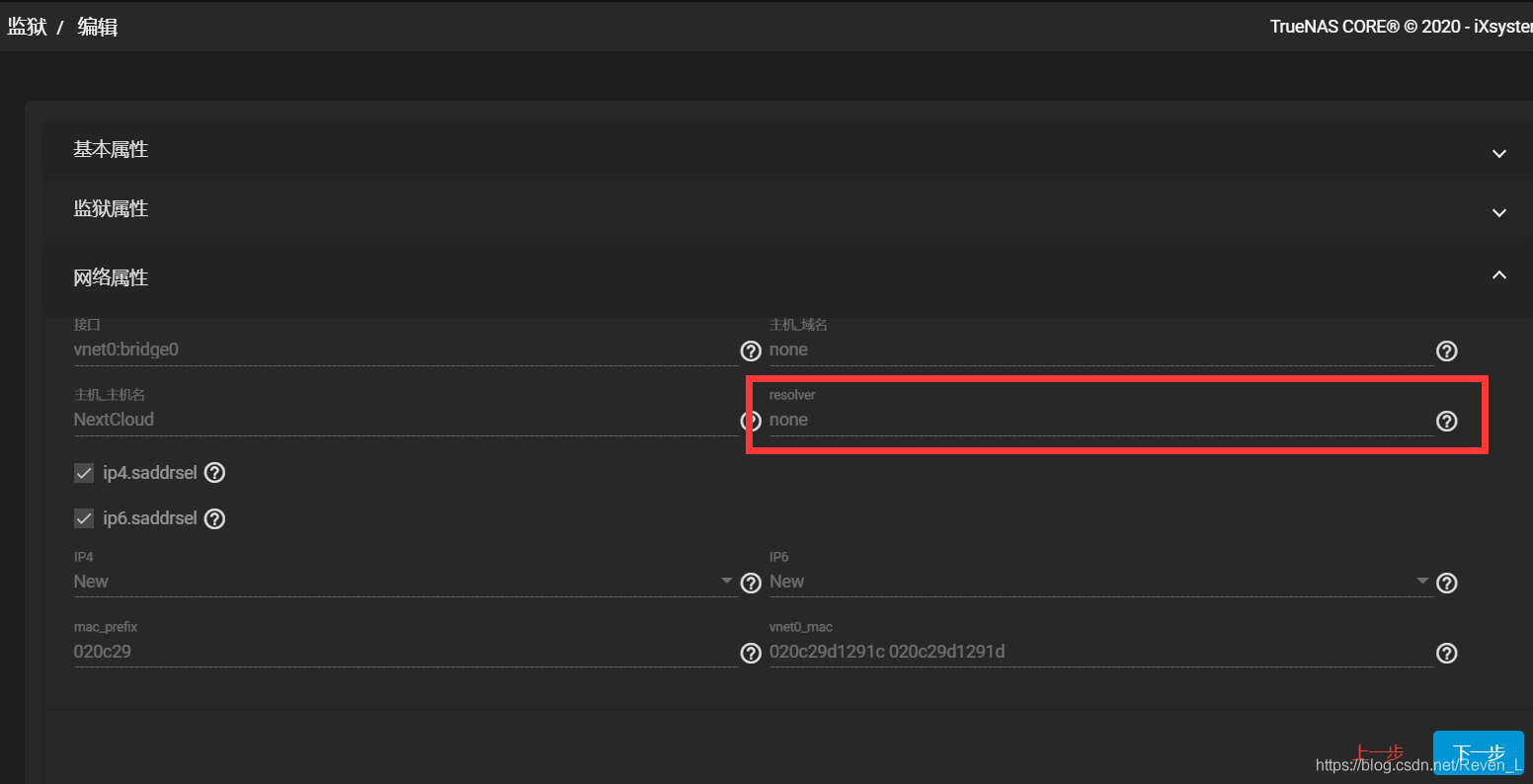This screenshot has height=784, width=1533.
Task: Focus the resolver input field
Action: pos(1101,420)
